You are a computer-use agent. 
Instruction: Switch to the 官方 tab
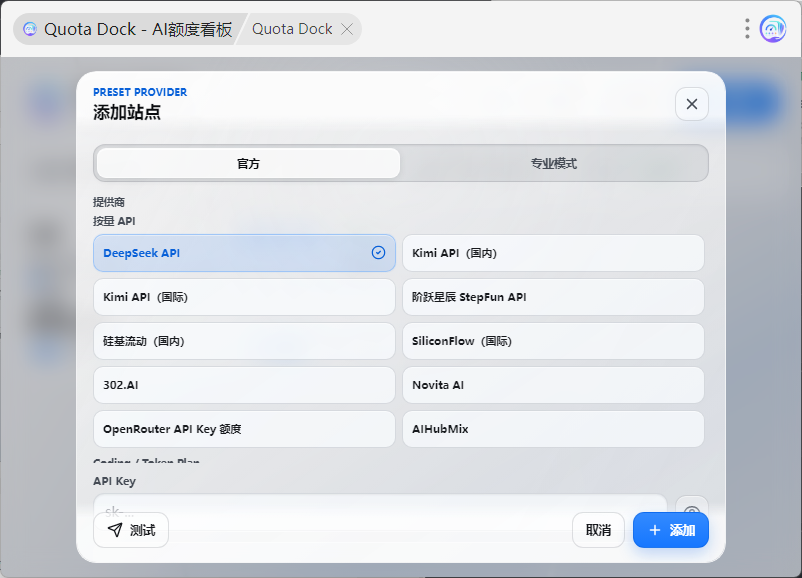[248, 163]
